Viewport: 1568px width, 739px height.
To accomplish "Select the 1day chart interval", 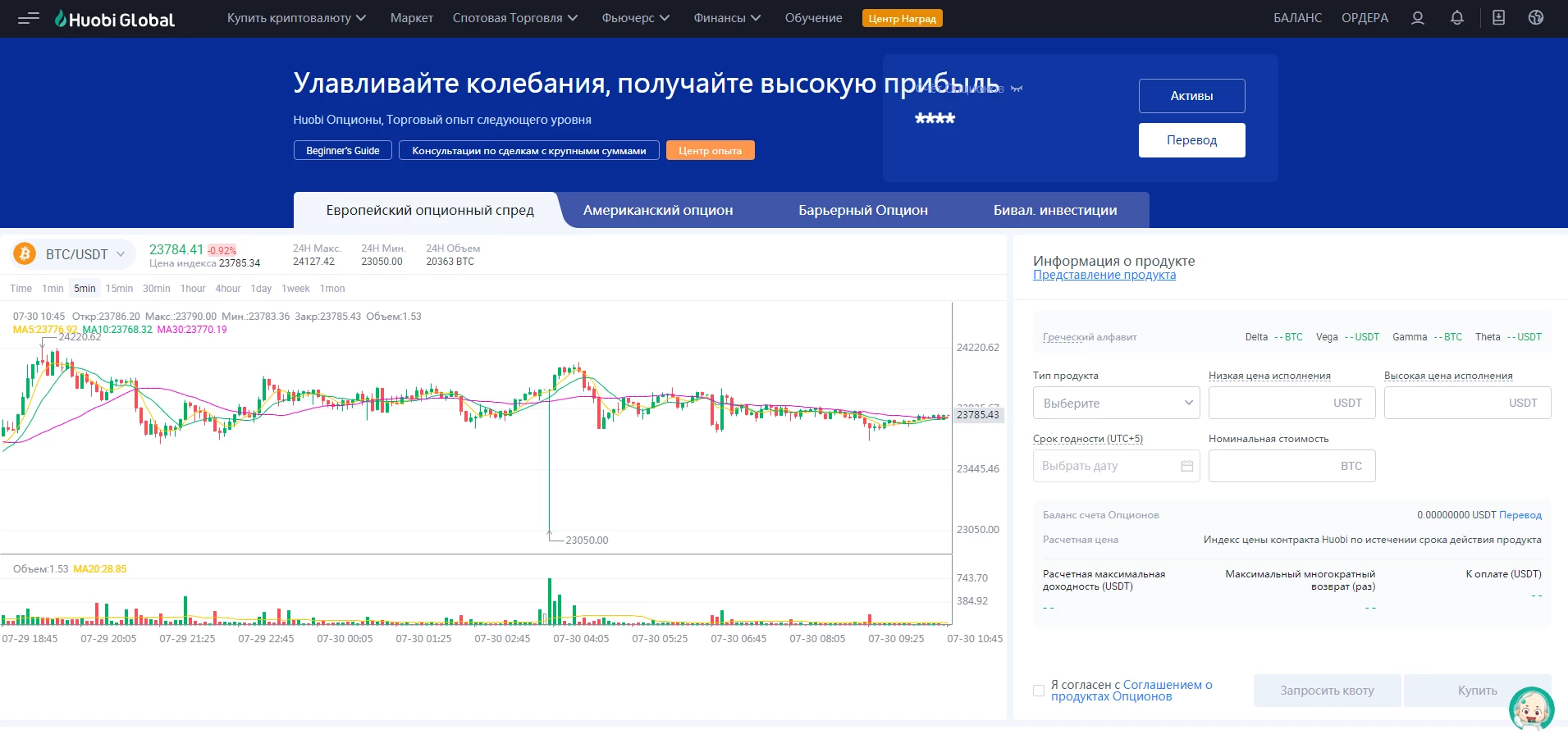I will tap(261, 289).
